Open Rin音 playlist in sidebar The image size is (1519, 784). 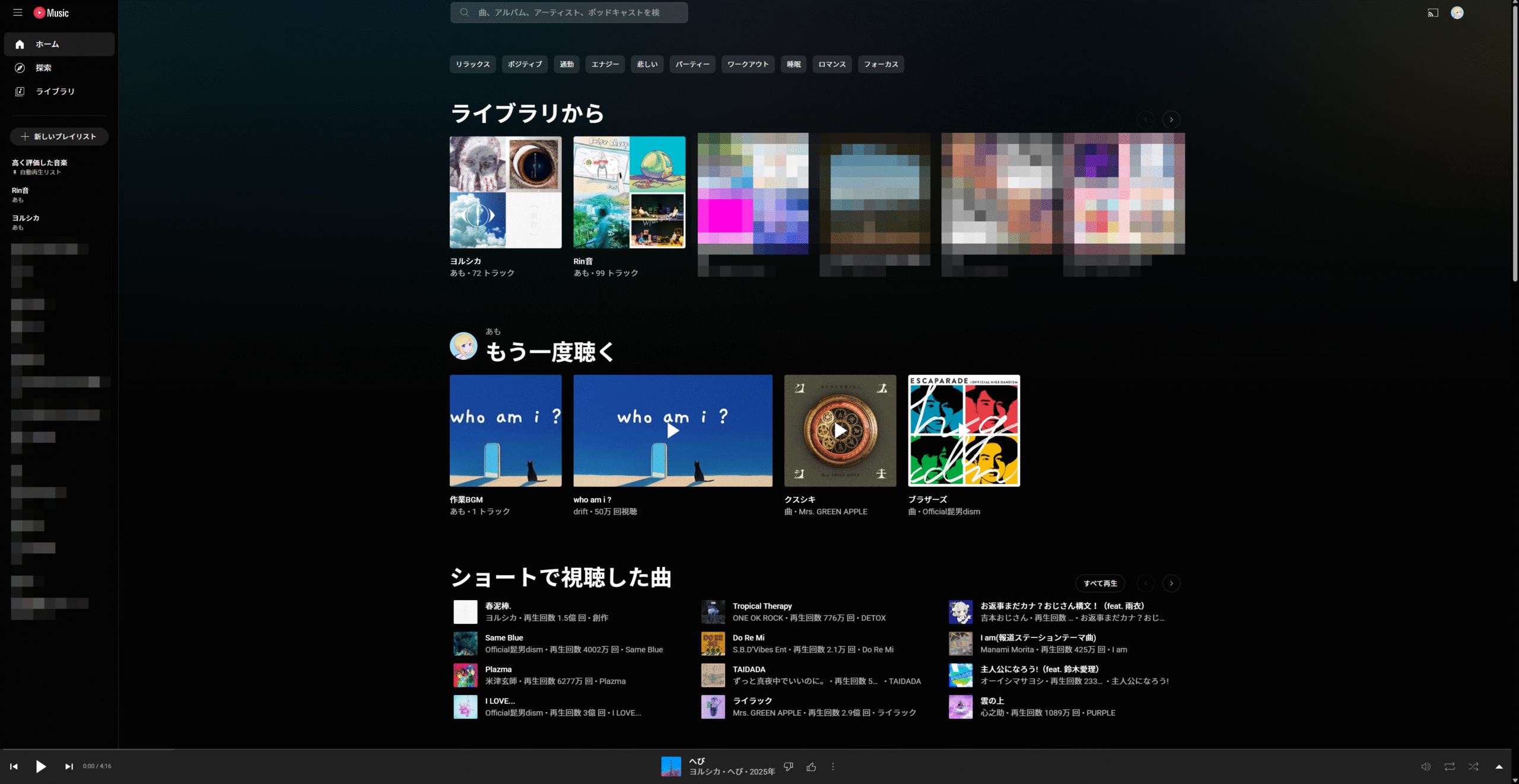point(59,195)
